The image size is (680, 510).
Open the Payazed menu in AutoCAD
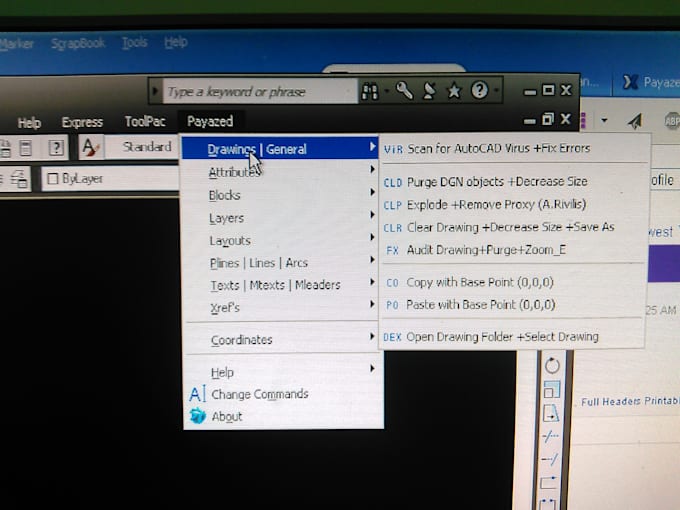[210, 121]
